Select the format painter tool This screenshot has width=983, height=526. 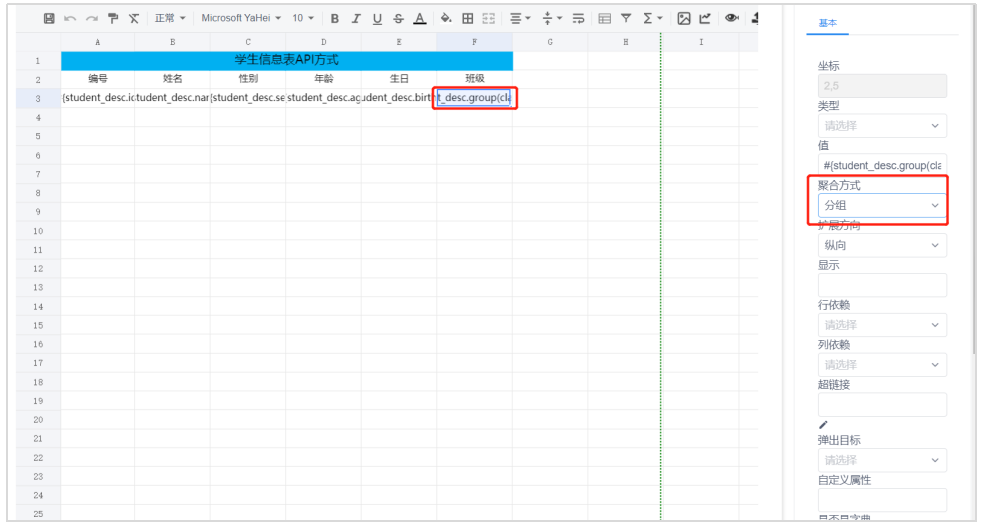coord(113,18)
